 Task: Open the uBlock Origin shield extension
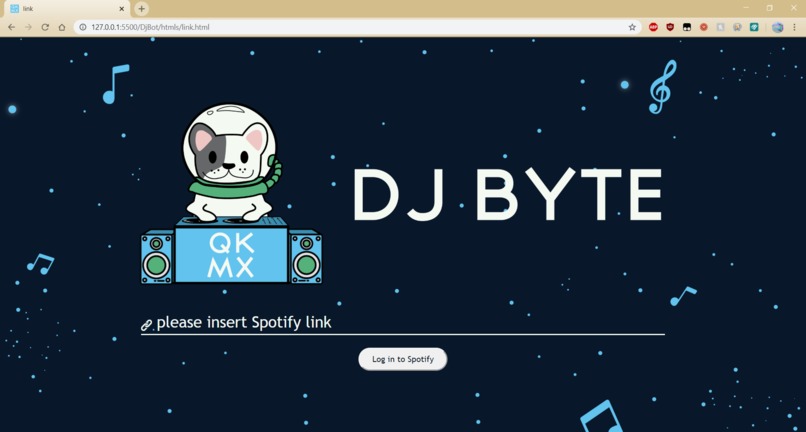(670, 27)
